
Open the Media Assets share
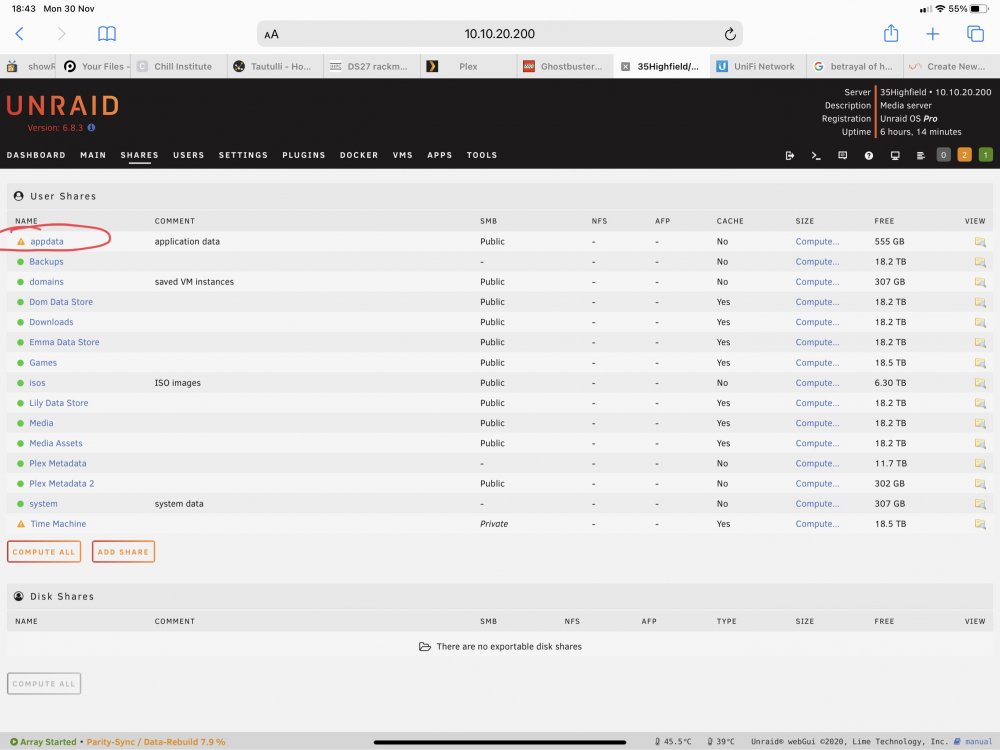pos(55,443)
